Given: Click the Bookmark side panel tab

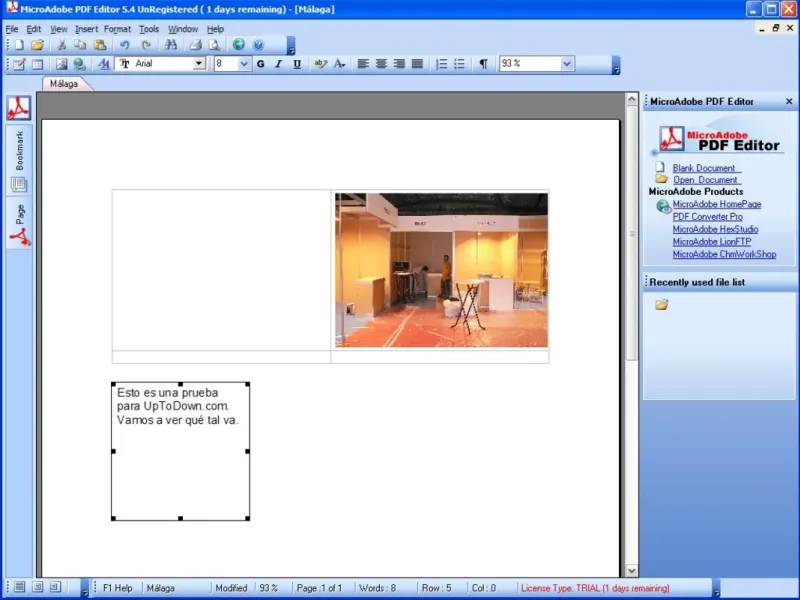Looking at the screenshot, I should tap(19, 149).
